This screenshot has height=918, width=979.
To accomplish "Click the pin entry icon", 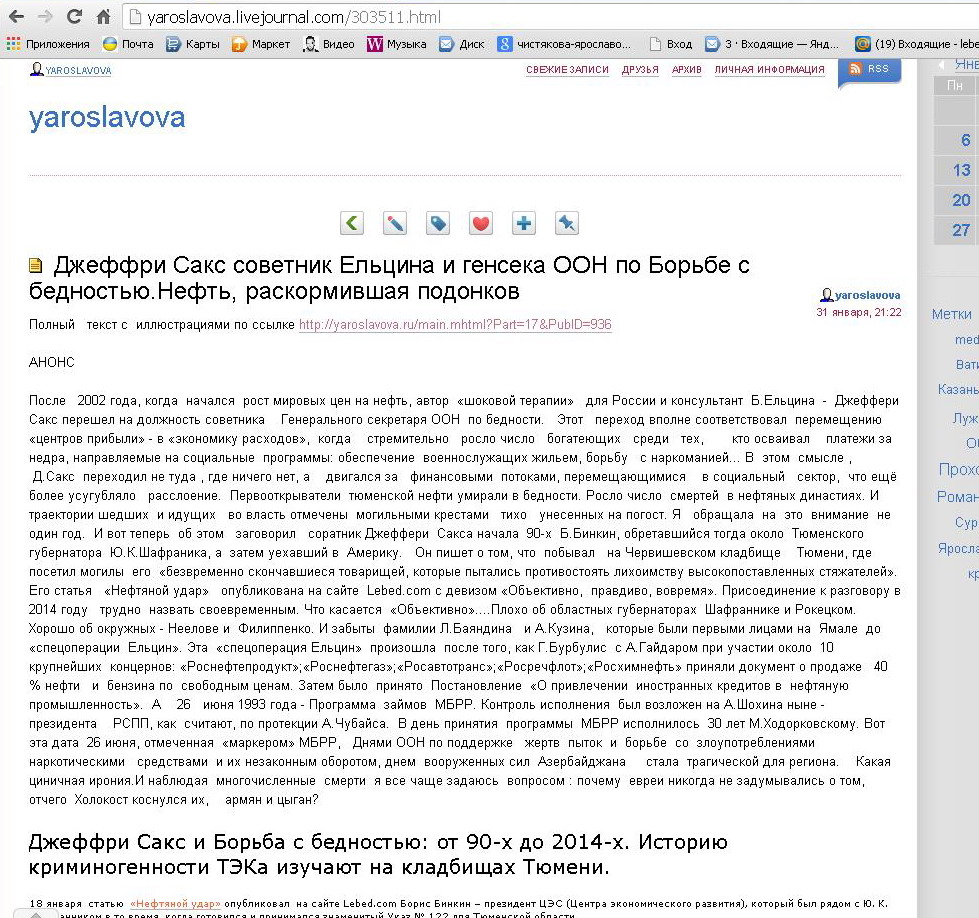I will (567, 223).
